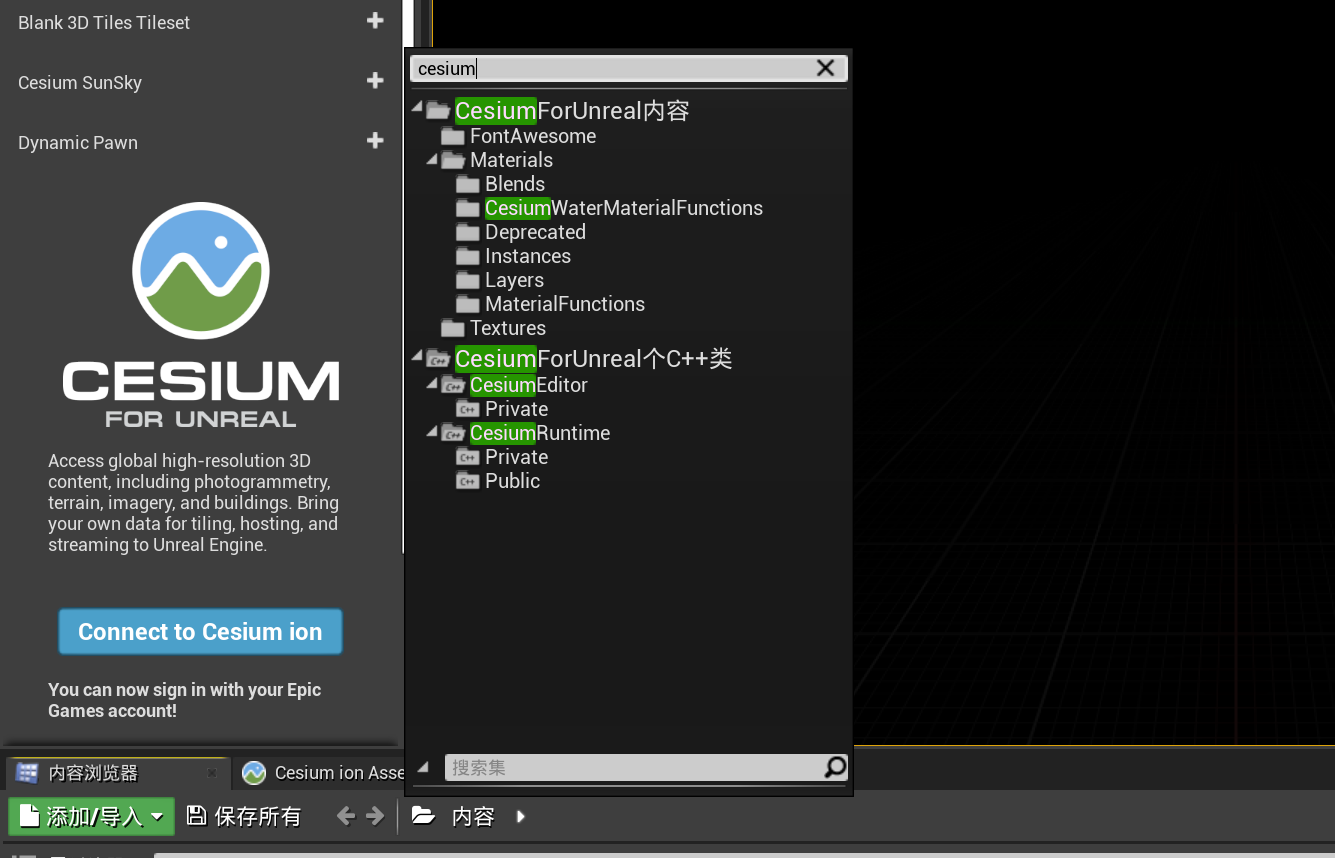Image resolution: width=1335 pixels, height=858 pixels.
Task: Collapse the Materials folder arrow
Action: [432, 159]
